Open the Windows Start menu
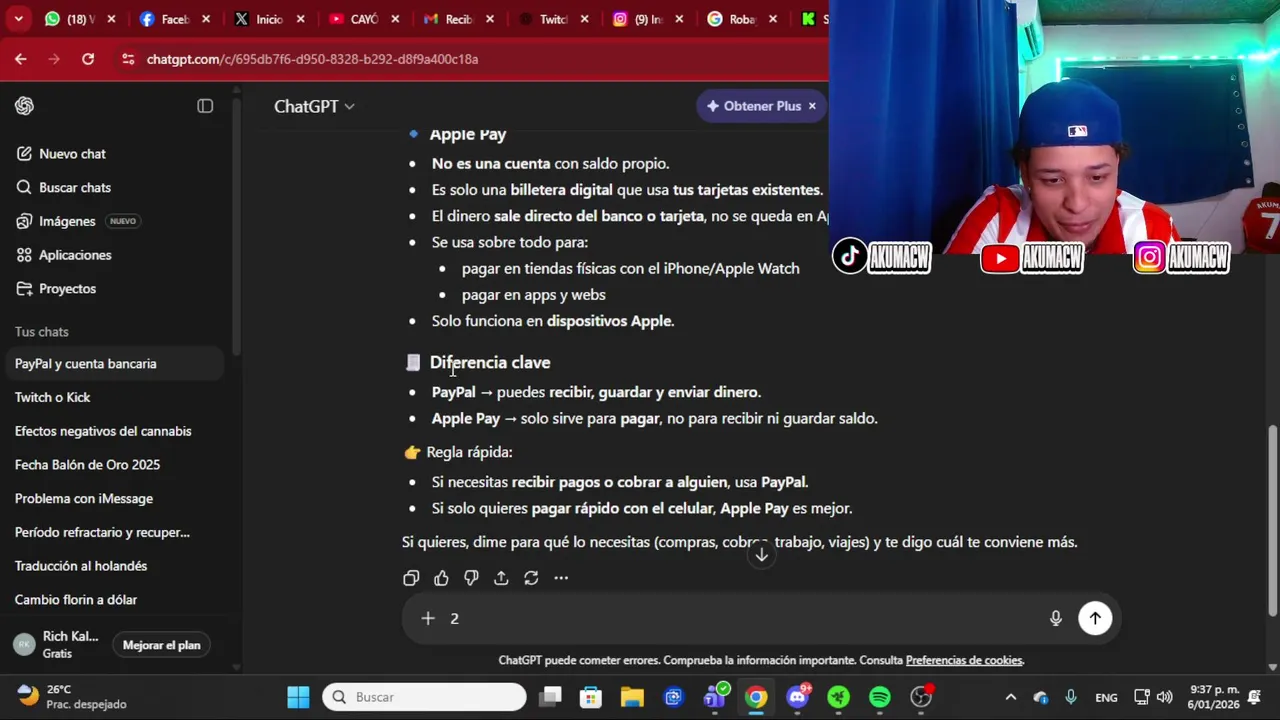The width and height of the screenshot is (1280, 720). 298,697
